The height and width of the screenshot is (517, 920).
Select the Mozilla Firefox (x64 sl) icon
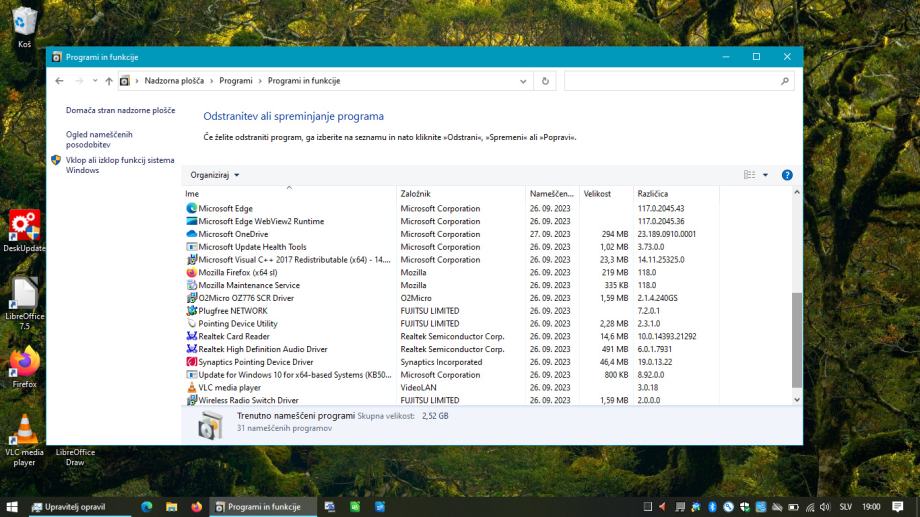click(191, 272)
